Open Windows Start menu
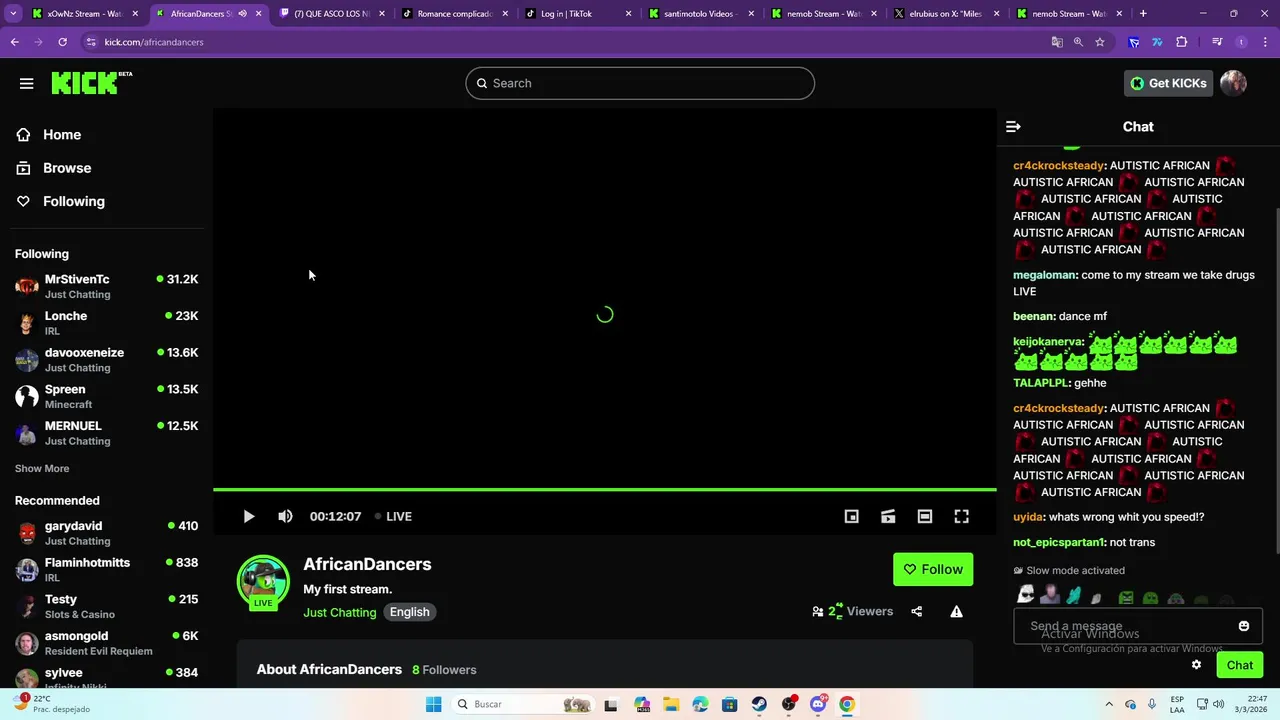 (x=433, y=704)
